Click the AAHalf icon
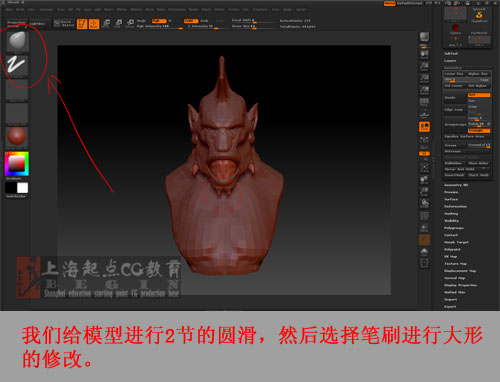Viewport: 500px width, 382px height. (x=424, y=91)
